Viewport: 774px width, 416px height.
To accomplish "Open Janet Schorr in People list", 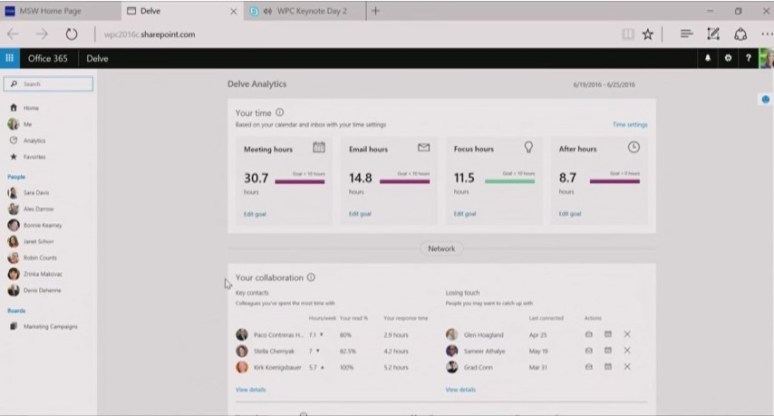I will coord(39,241).
